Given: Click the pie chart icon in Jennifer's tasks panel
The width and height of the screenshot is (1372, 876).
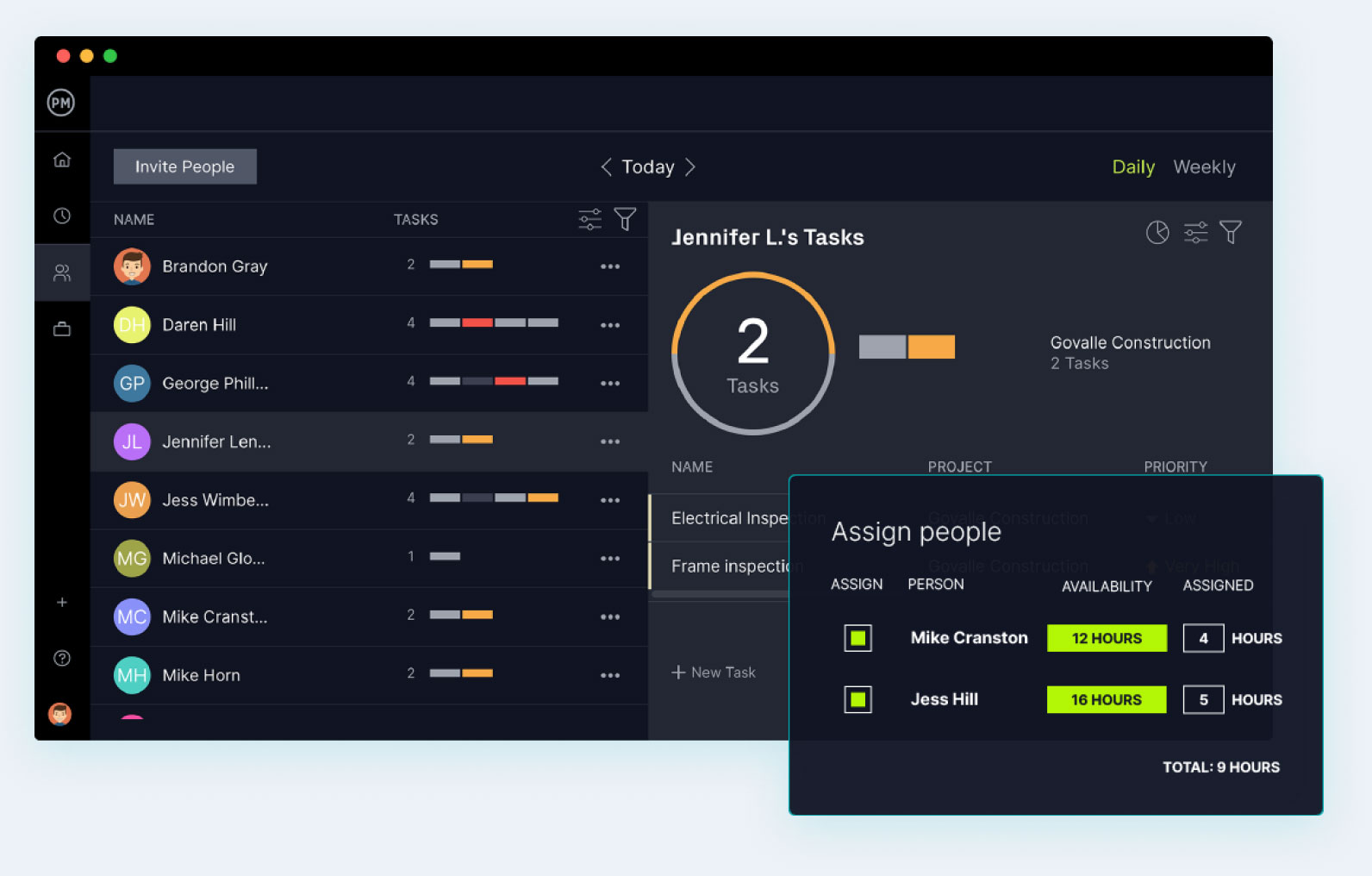Looking at the screenshot, I should click(x=1157, y=232).
